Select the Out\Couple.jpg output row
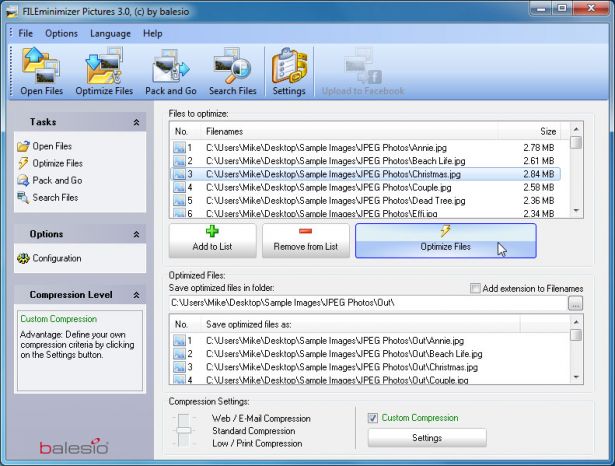615x466 pixels. (x=371, y=380)
